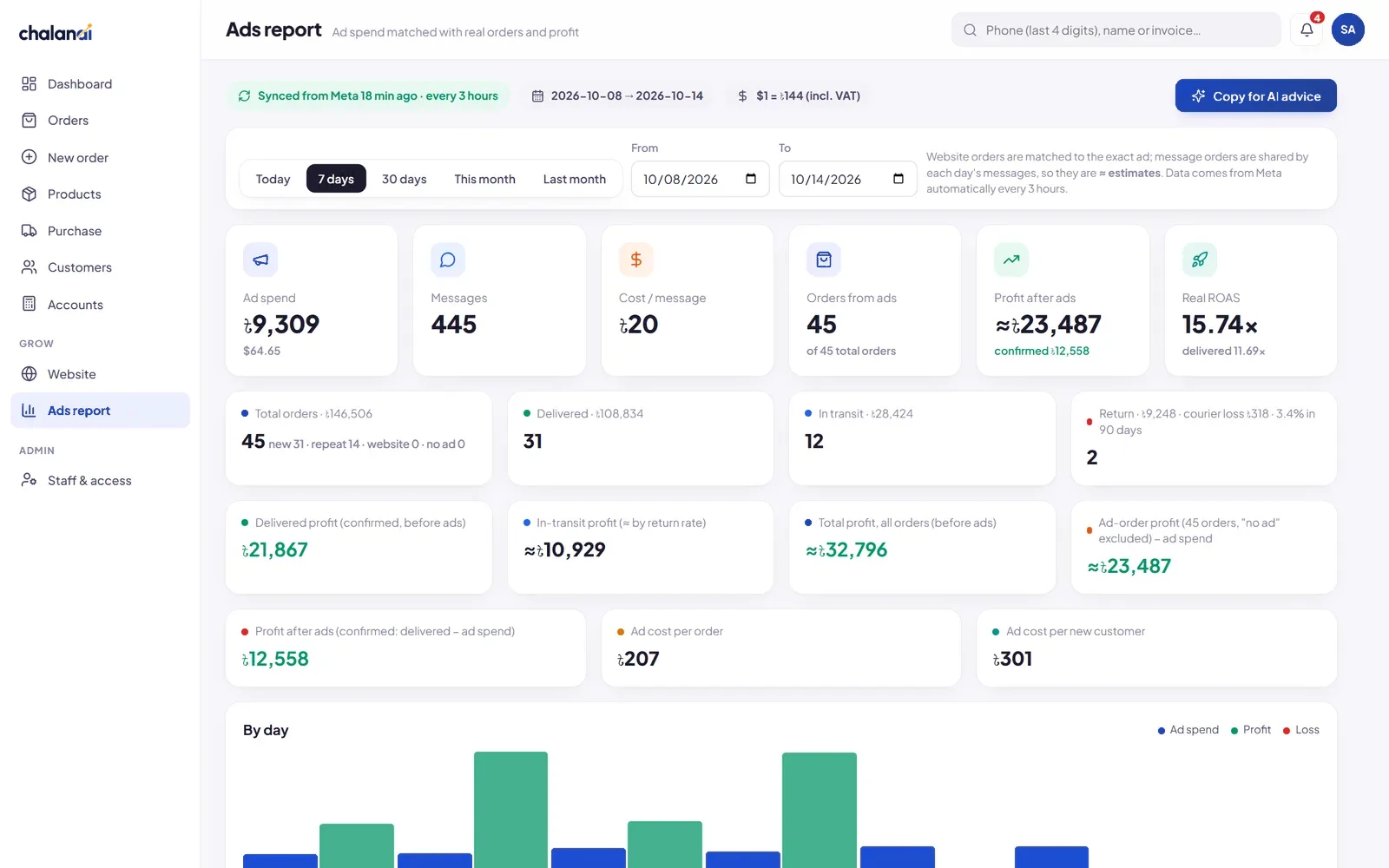The width and height of the screenshot is (1389, 868).
Task: Click the Loss legend item
Action: (1301, 730)
